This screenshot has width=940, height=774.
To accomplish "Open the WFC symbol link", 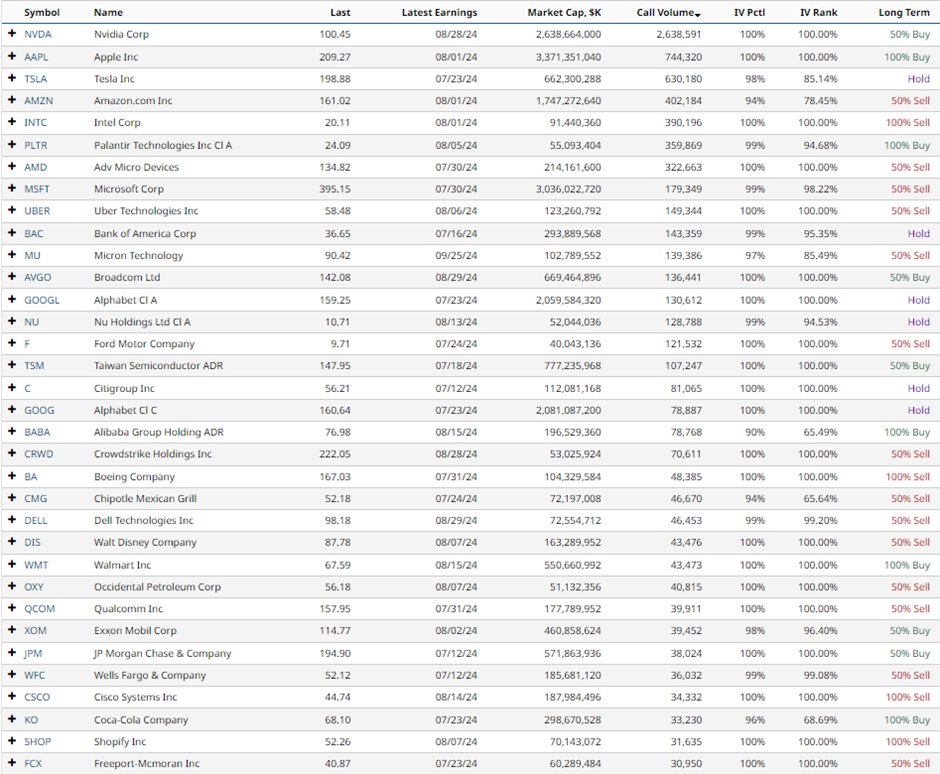I will pyautogui.click(x=34, y=675).
